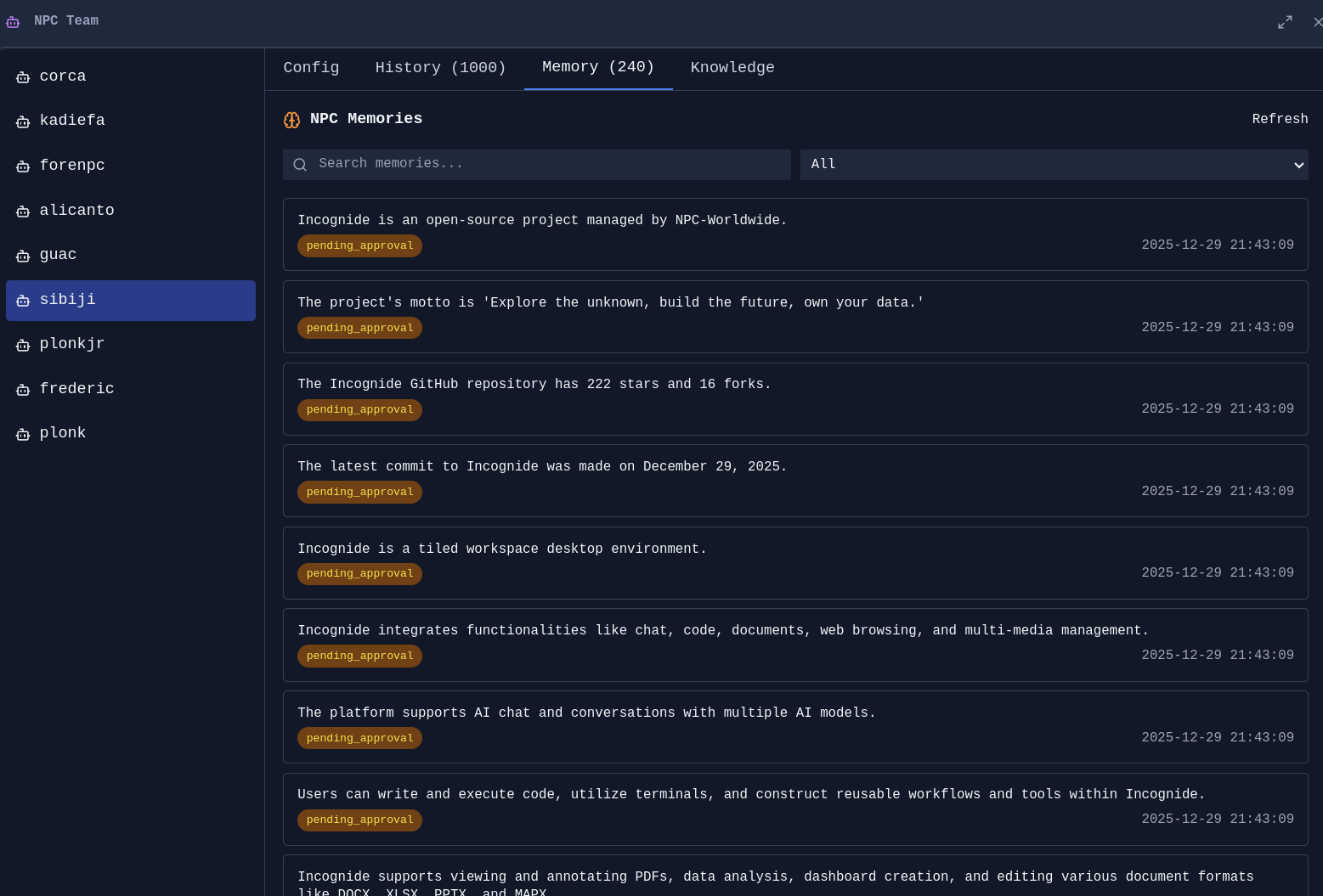Click pending_approval badge under AI chat memory
The height and width of the screenshot is (896, 1323).
click(x=359, y=739)
